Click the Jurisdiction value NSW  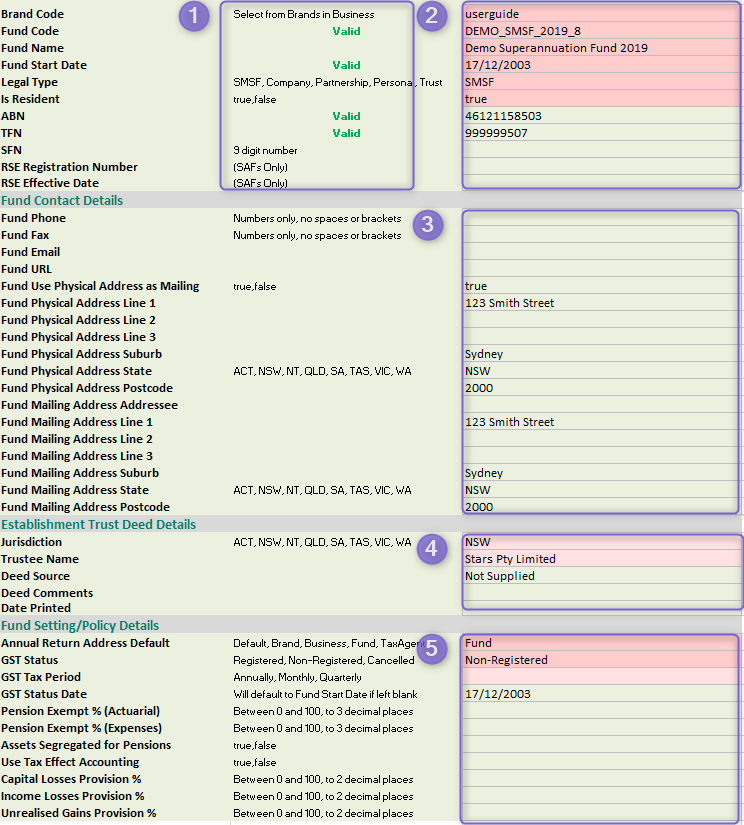pos(602,542)
